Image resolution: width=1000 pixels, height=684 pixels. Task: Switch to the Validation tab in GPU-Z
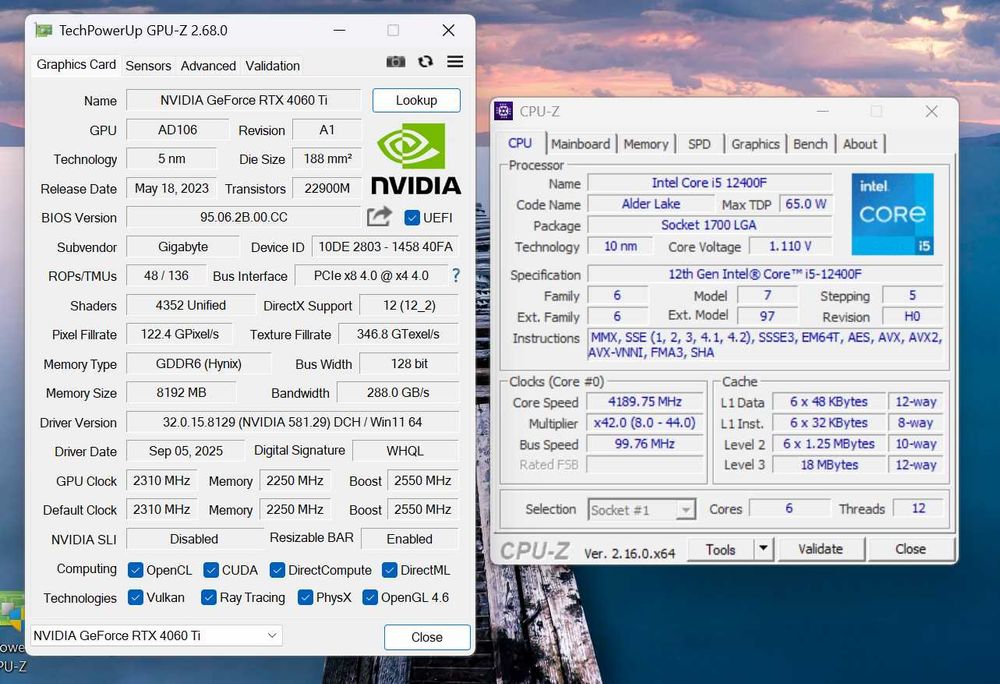click(272, 66)
